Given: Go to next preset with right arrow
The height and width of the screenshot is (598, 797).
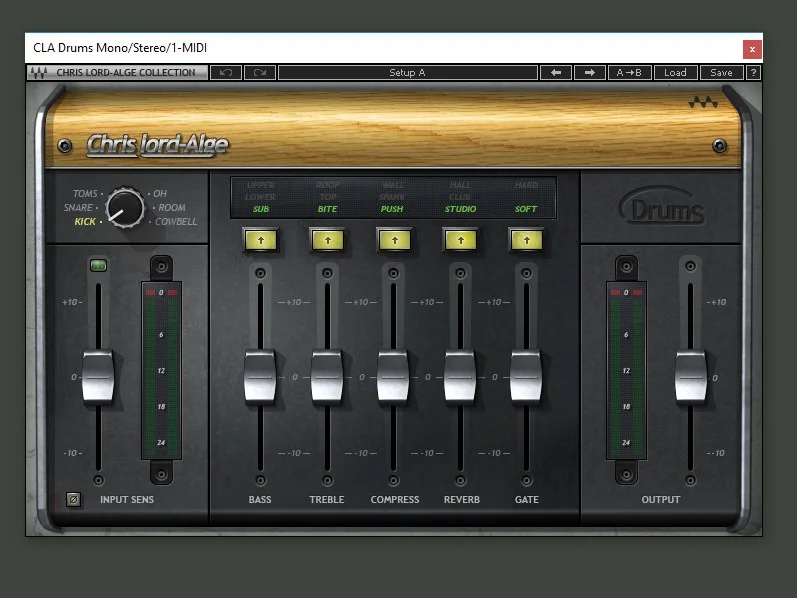Looking at the screenshot, I should [590, 73].
